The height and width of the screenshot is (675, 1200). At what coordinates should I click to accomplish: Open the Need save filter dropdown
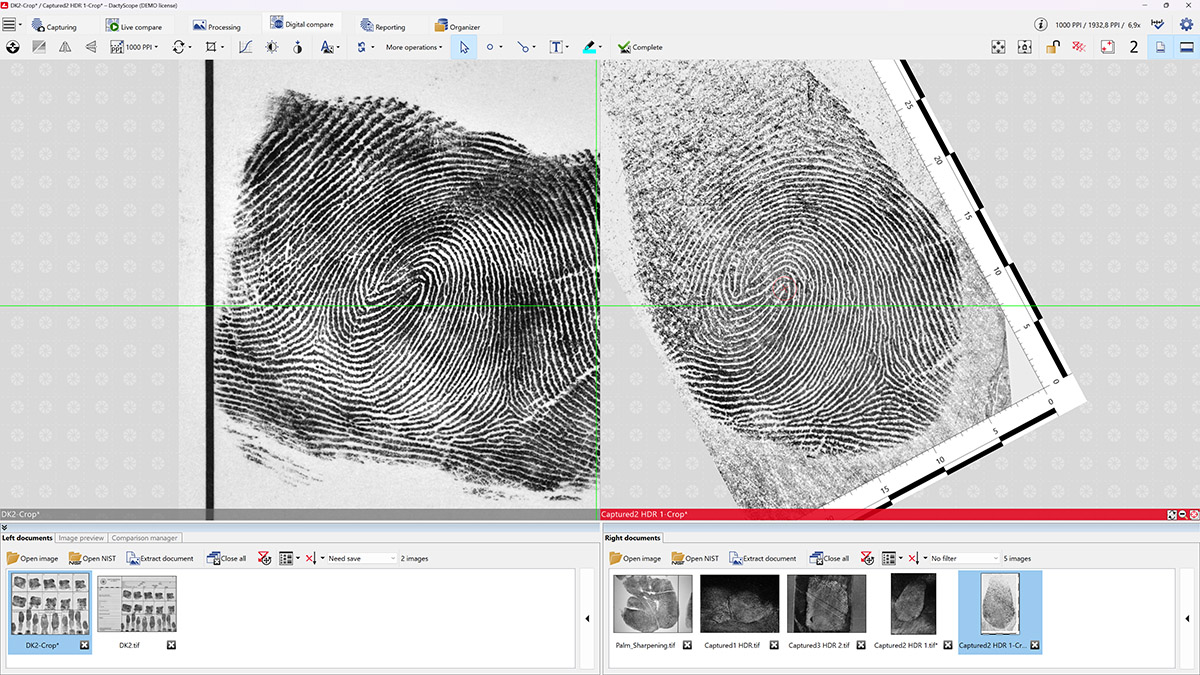pos(361,558)
